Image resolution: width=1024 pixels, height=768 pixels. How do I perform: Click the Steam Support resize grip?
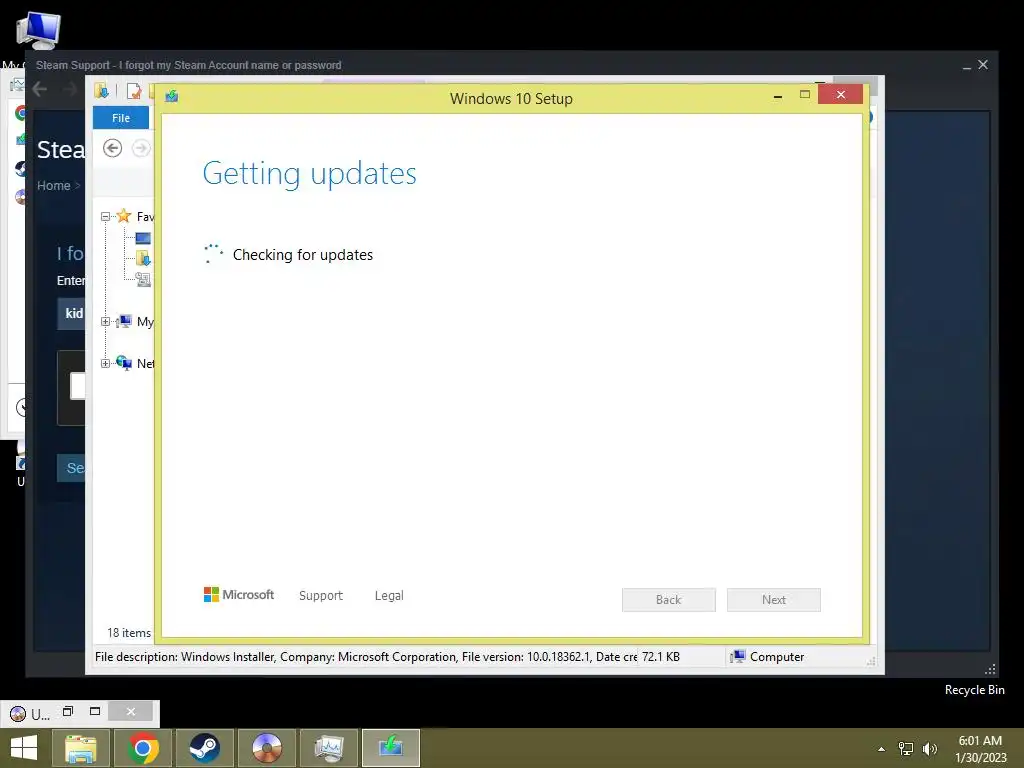point(990,669)
